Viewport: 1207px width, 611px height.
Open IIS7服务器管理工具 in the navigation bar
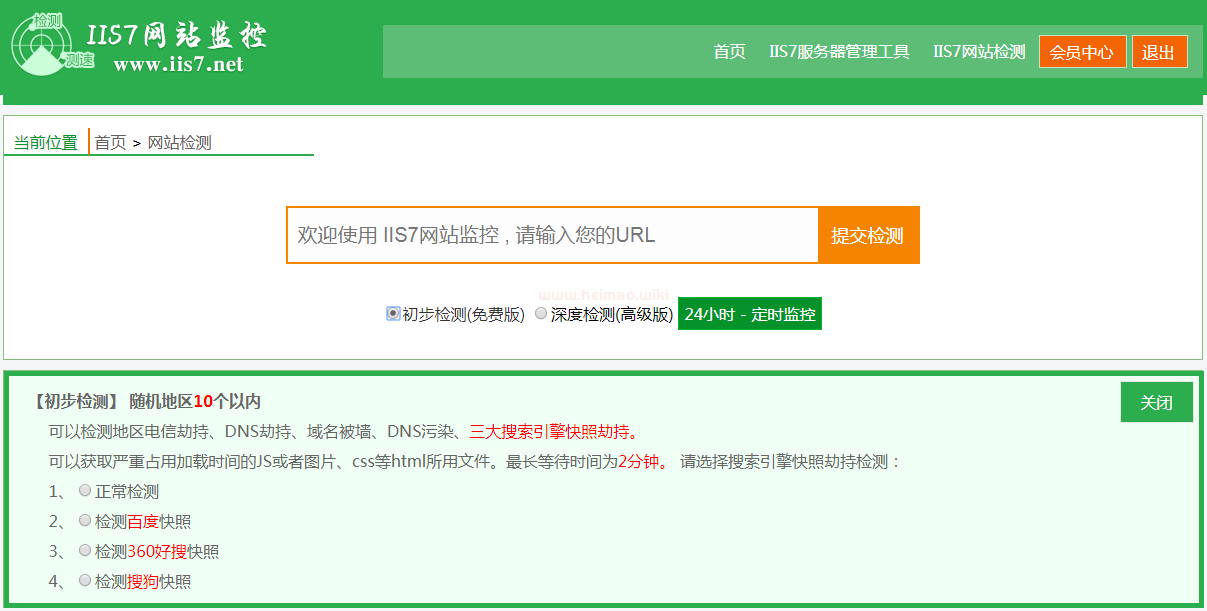click(839, 52)
